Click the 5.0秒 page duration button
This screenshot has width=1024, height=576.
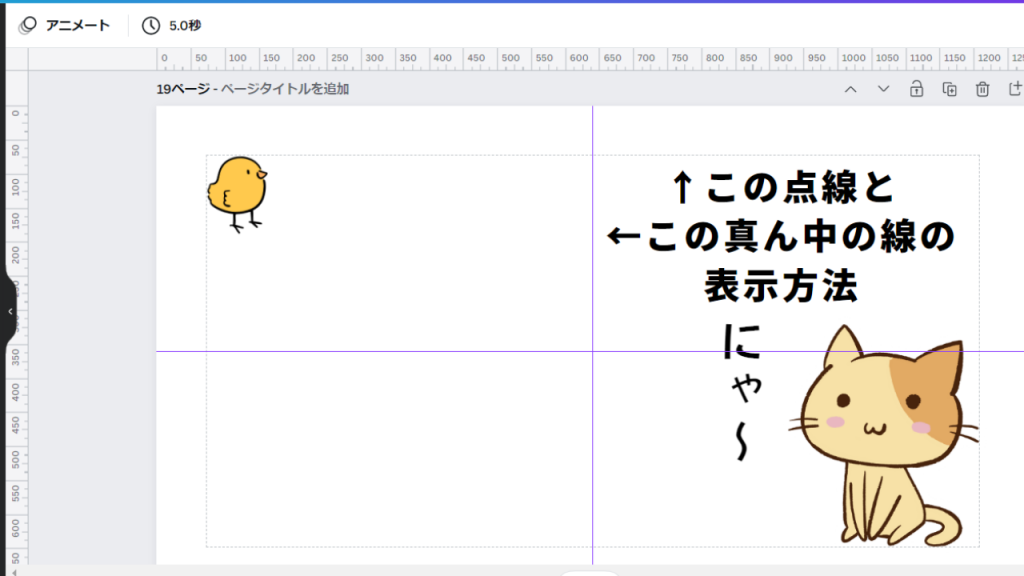tap(172, 25)
